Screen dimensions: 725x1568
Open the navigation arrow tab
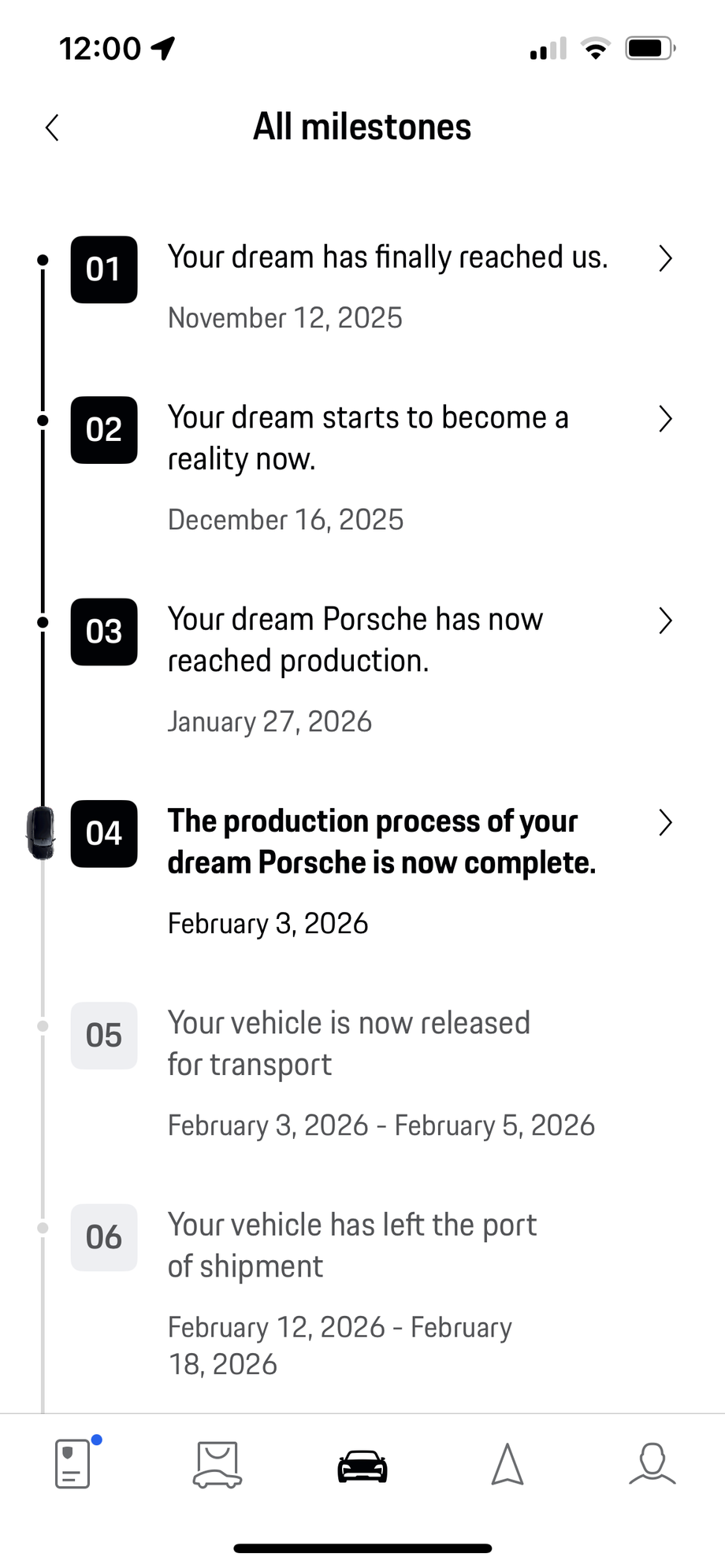(507, 1465)
